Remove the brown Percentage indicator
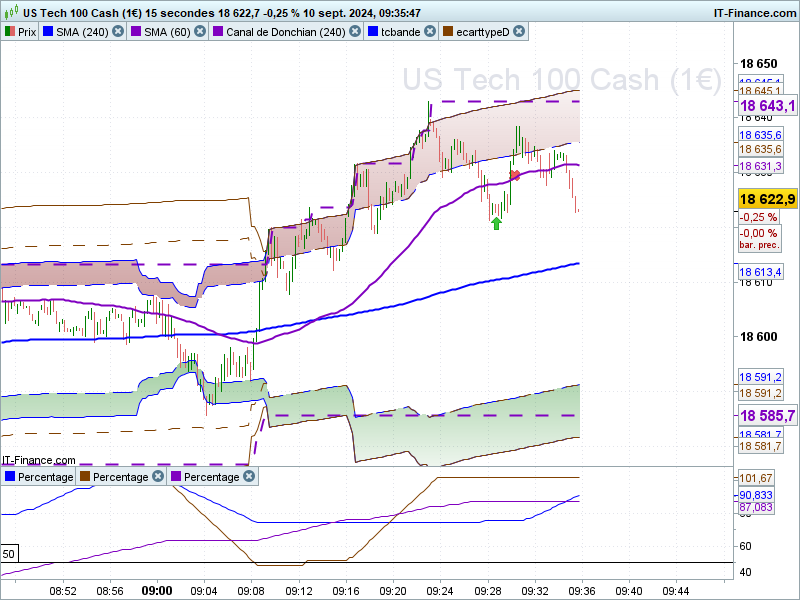The width and height of the screenshot is (800, 600). (158, 476)
